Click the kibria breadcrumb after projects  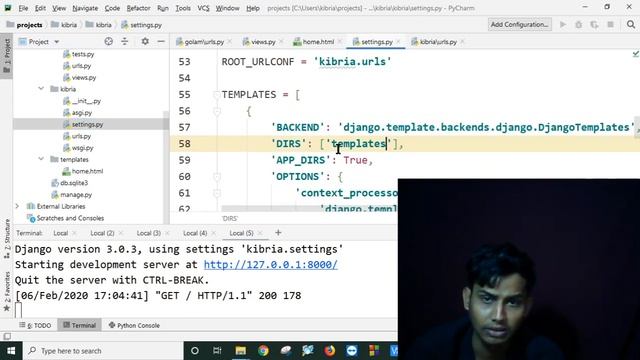point(64,25)
